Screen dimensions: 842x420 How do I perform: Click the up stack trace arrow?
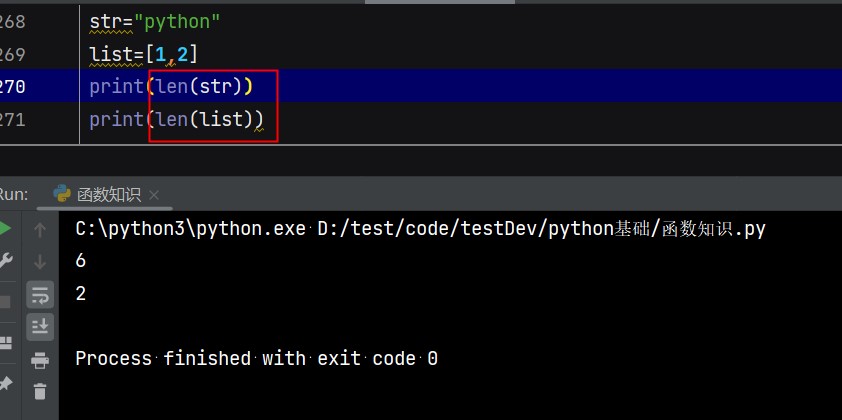(x=40, y=230)
